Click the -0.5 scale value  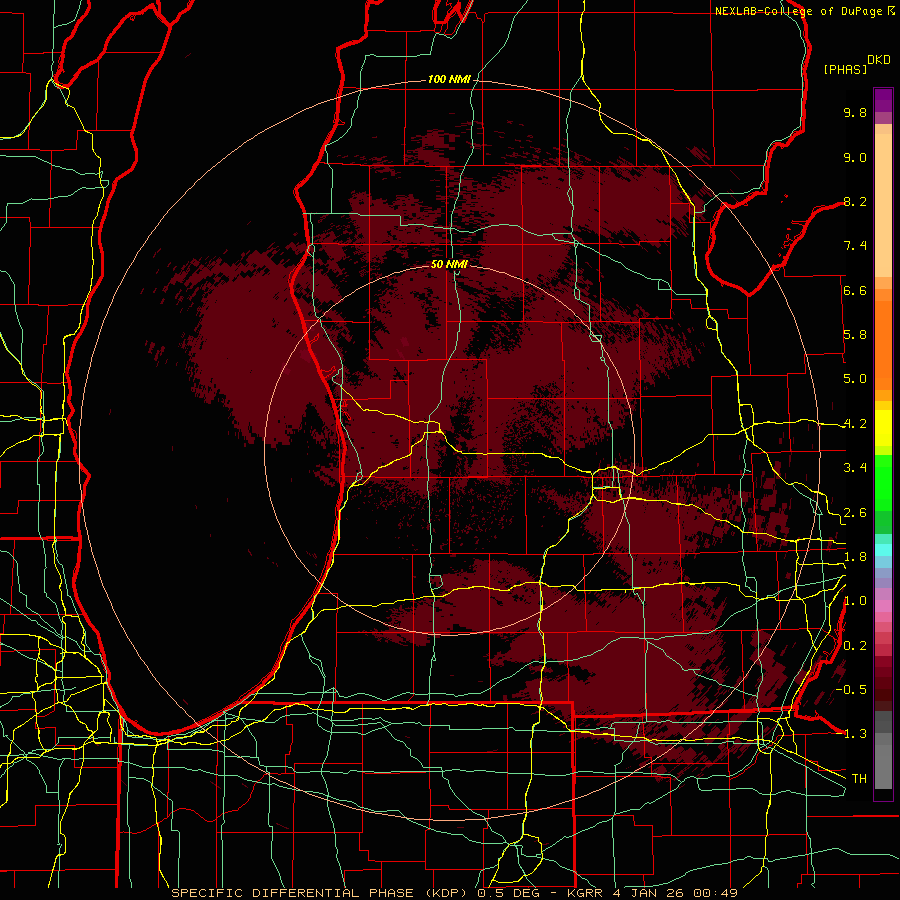tap(851, 689)
